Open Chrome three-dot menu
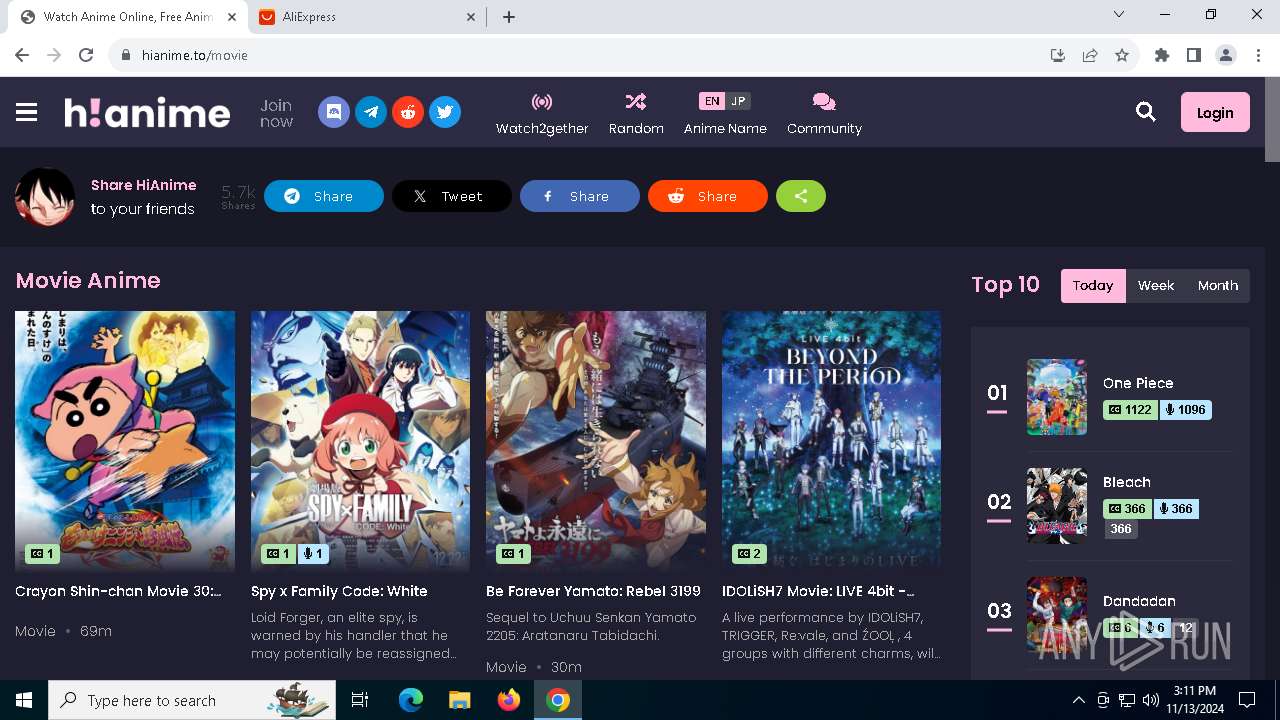 coord(1258,55)
